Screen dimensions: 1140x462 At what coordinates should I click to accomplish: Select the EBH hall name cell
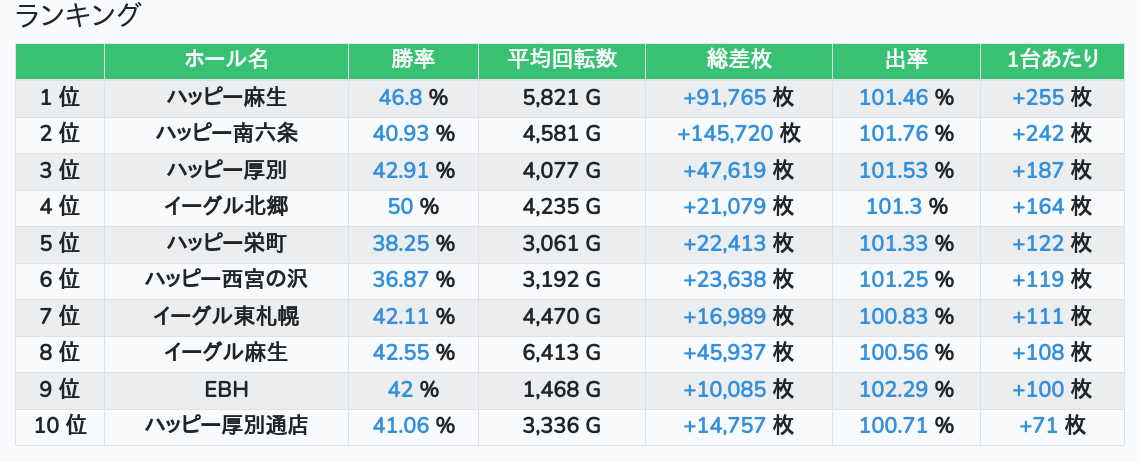pyautogui.click(x=226, y=389)
